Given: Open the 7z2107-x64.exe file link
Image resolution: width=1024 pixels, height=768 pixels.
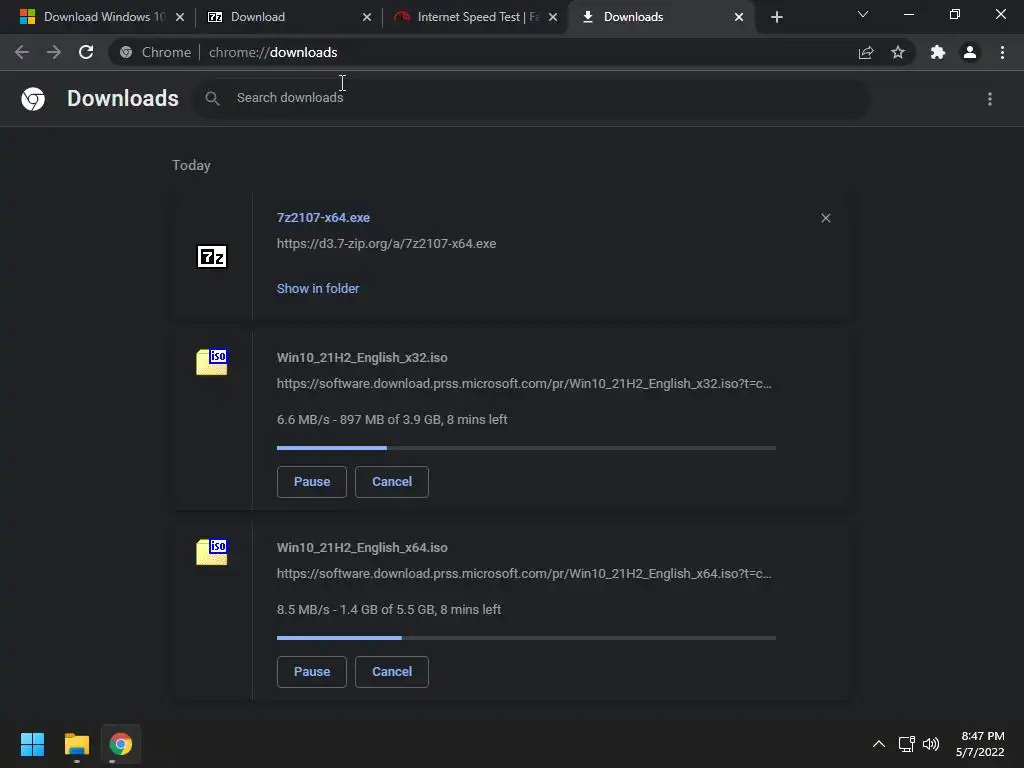Looking at the screenshot, I should click(x=323, y=217).
